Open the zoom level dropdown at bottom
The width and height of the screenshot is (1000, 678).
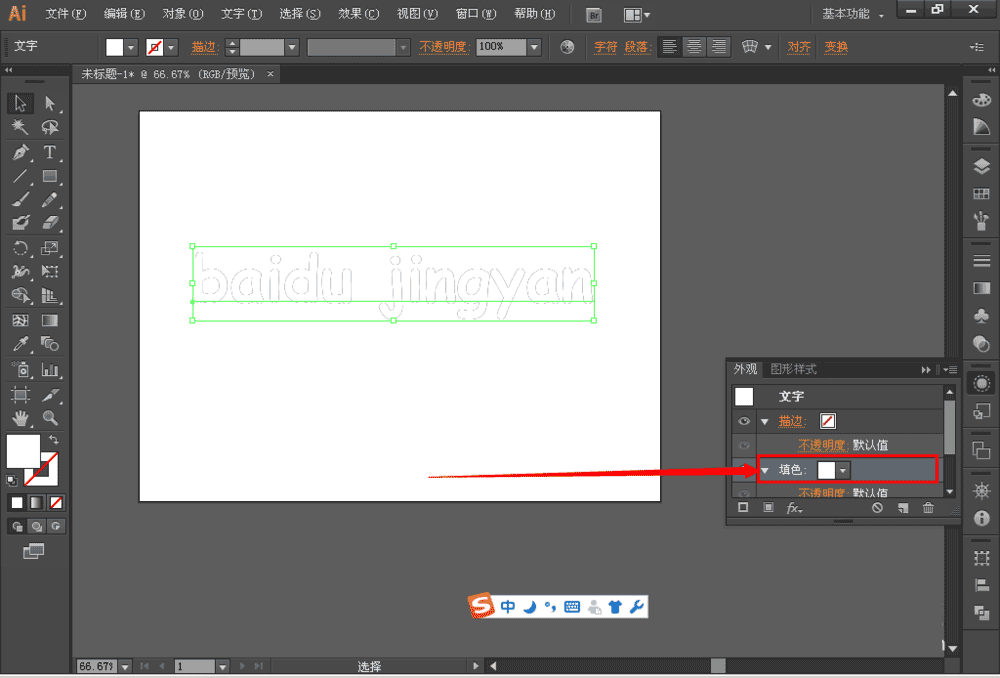tap(125, 667)
